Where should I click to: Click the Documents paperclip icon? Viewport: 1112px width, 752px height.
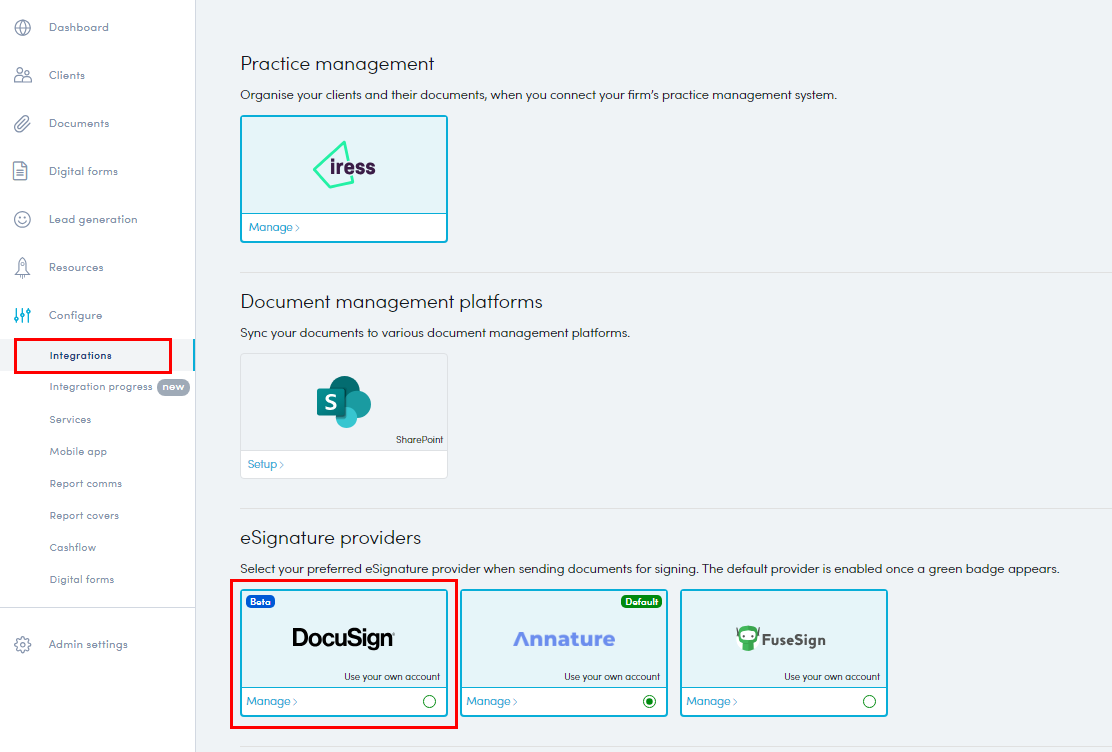coord(22,123)
